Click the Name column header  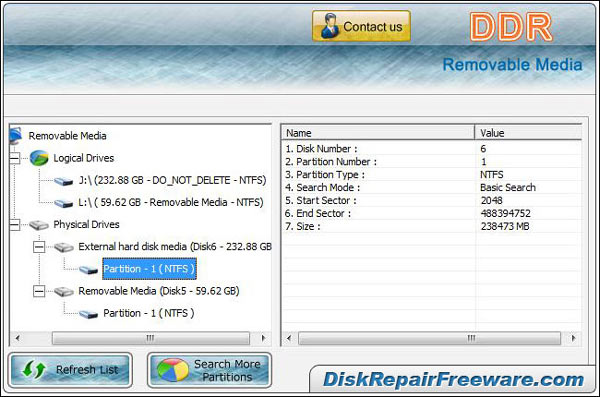(378, 133)
